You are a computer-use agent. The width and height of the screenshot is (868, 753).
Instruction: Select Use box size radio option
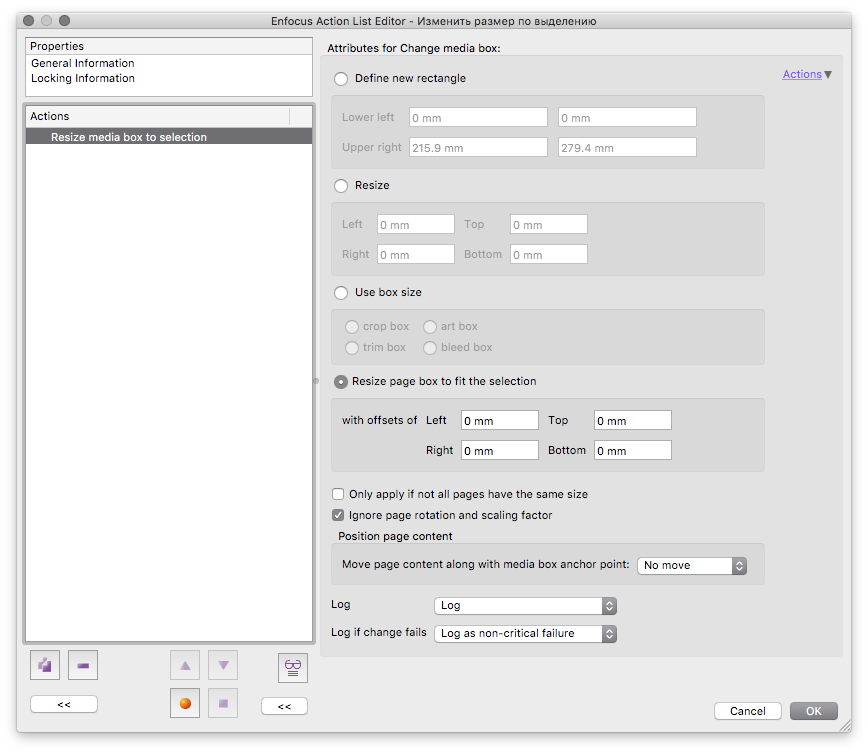(x=341, y=292)
